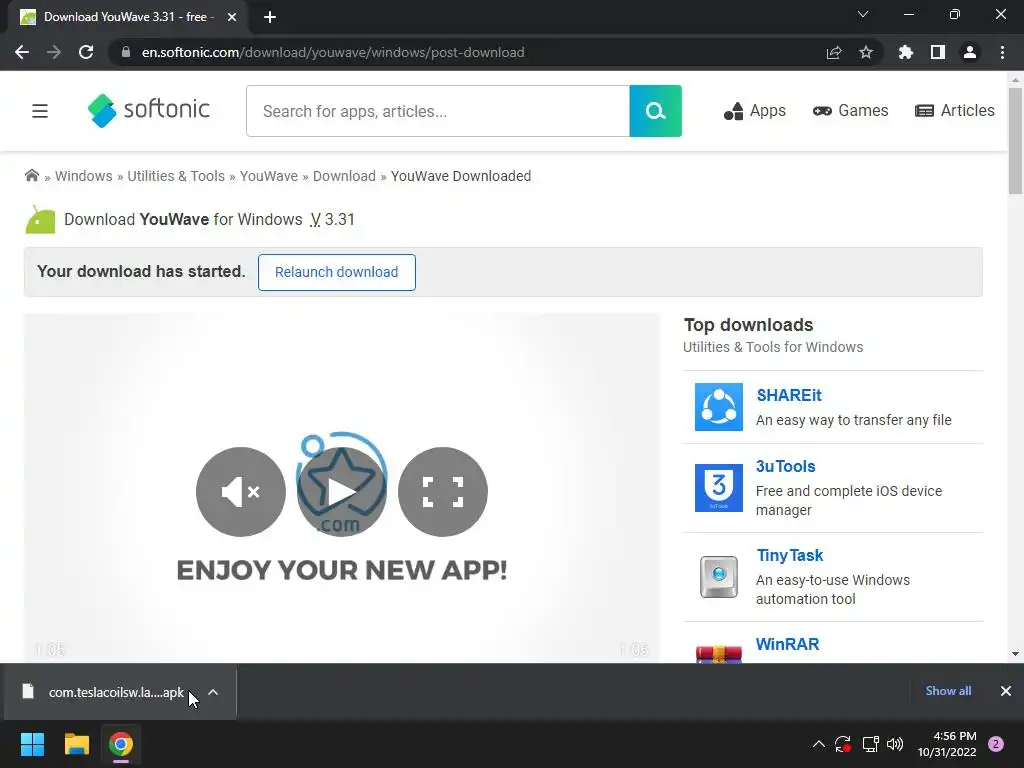Open the Download breadcrumb link

point(344,176)
